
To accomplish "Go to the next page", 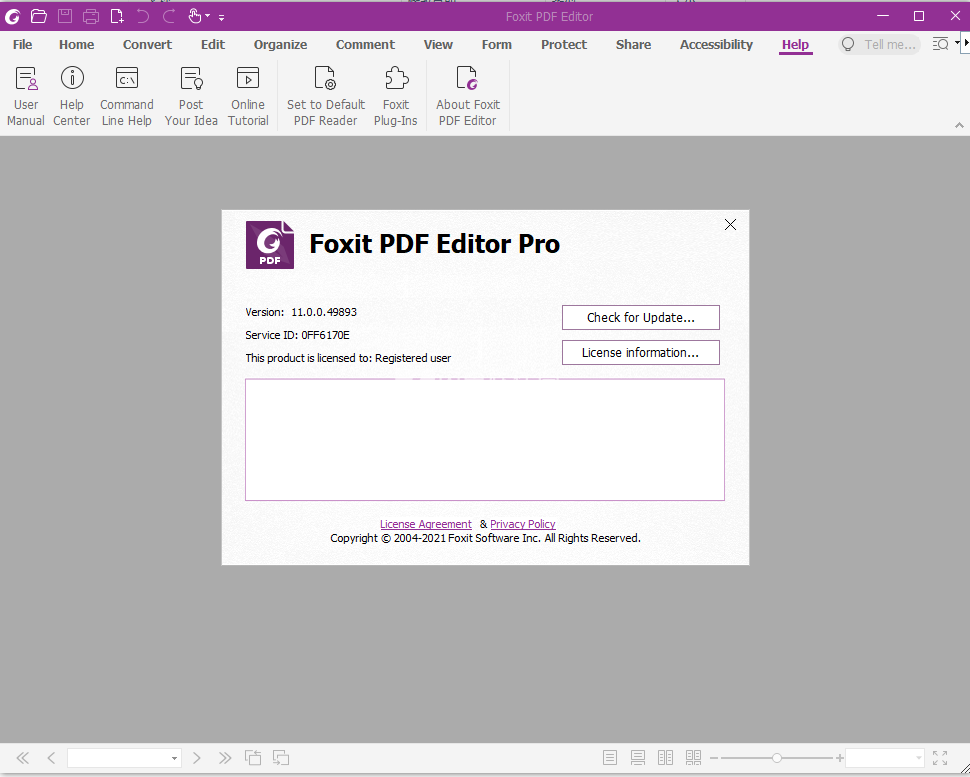I will pos(197,758).
